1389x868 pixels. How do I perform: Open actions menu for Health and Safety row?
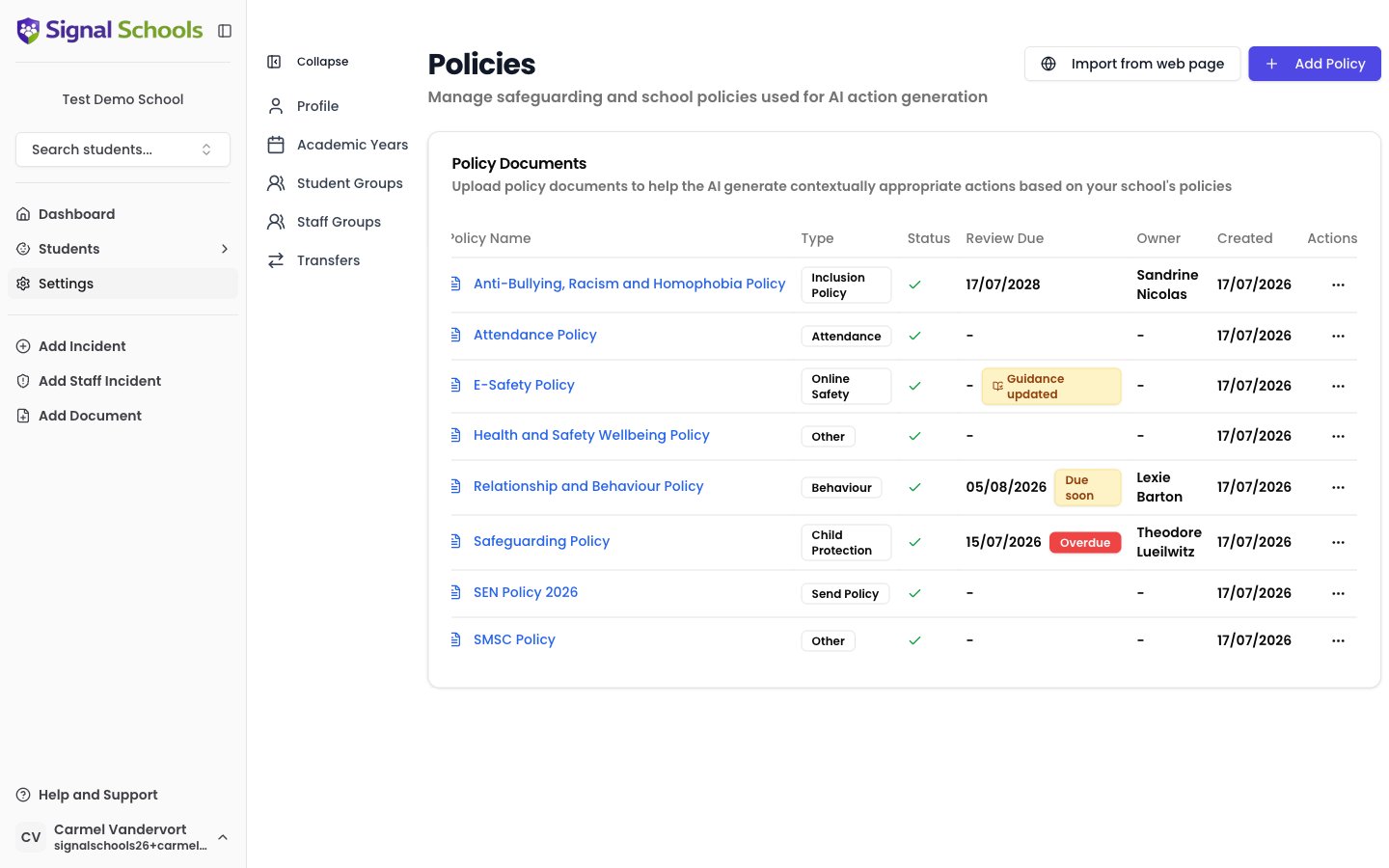pyautogui.click(x=1338, y=436)
